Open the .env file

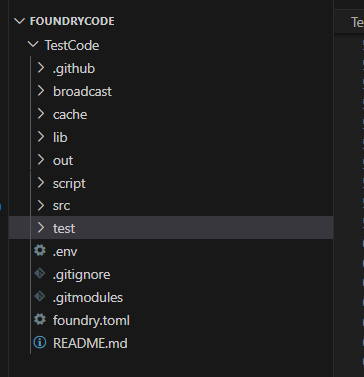(x=65, y=252)
